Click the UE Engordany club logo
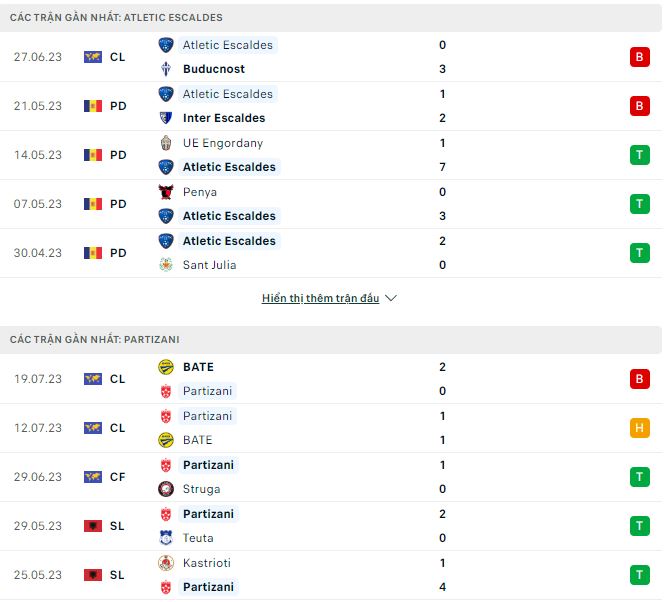667x602 pixels. coord(166,143)
